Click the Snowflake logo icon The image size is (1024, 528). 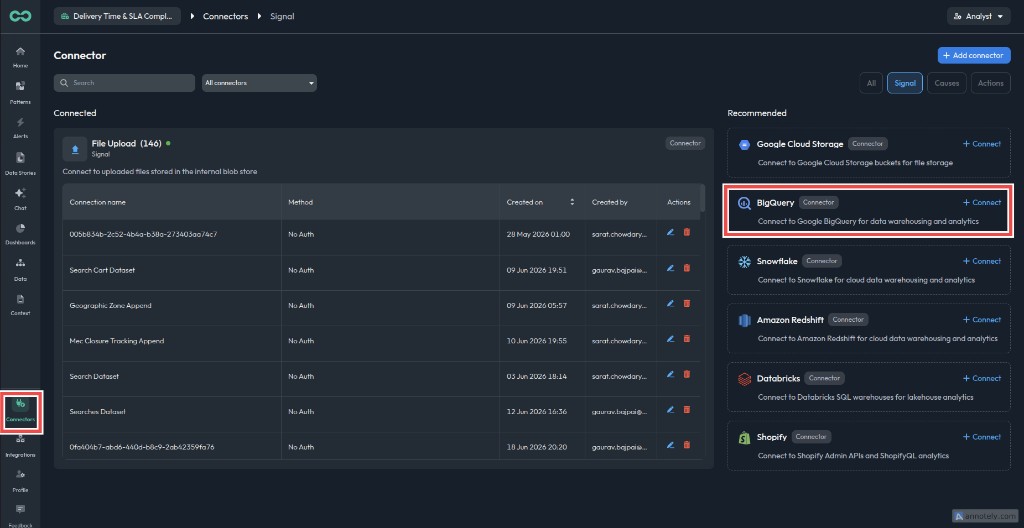[744, 261]
